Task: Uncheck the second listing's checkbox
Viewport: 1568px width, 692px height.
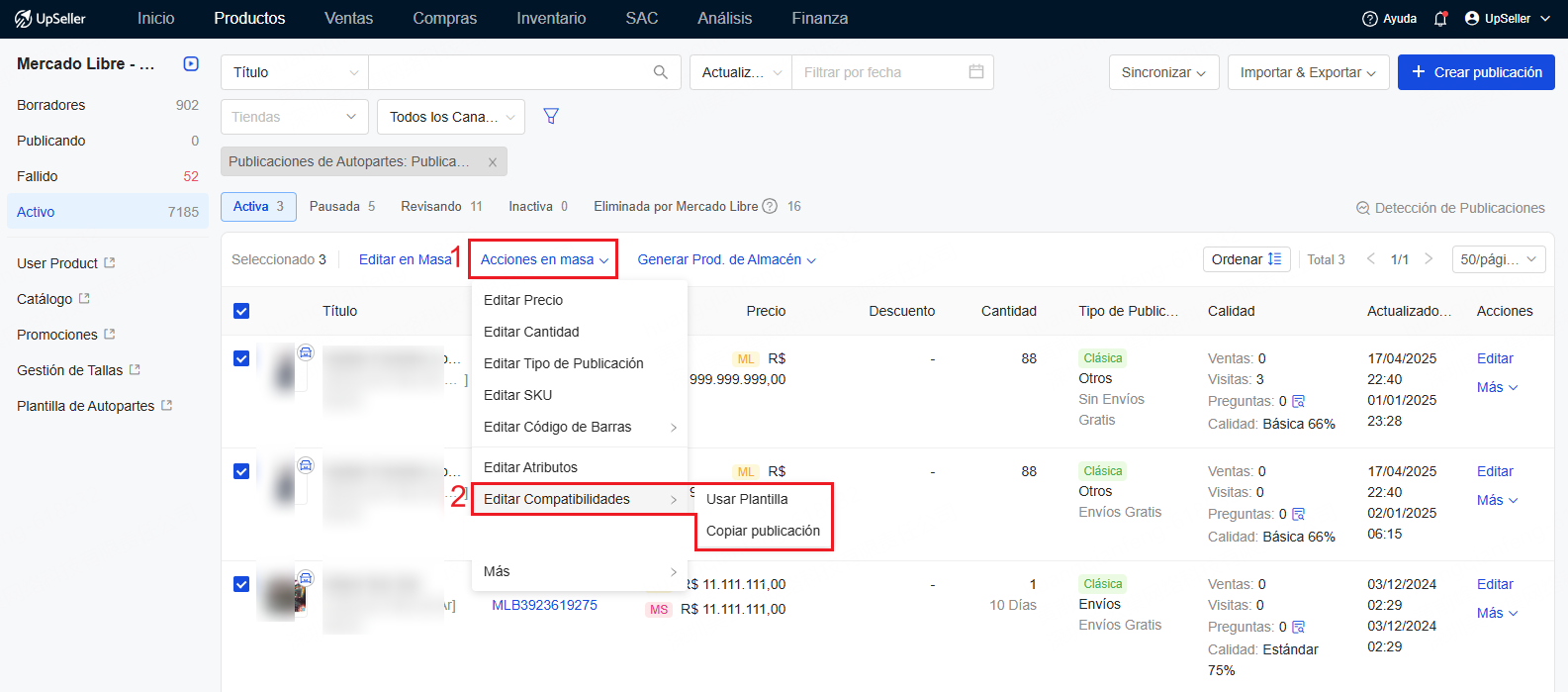Action: (x=241, y=471)
